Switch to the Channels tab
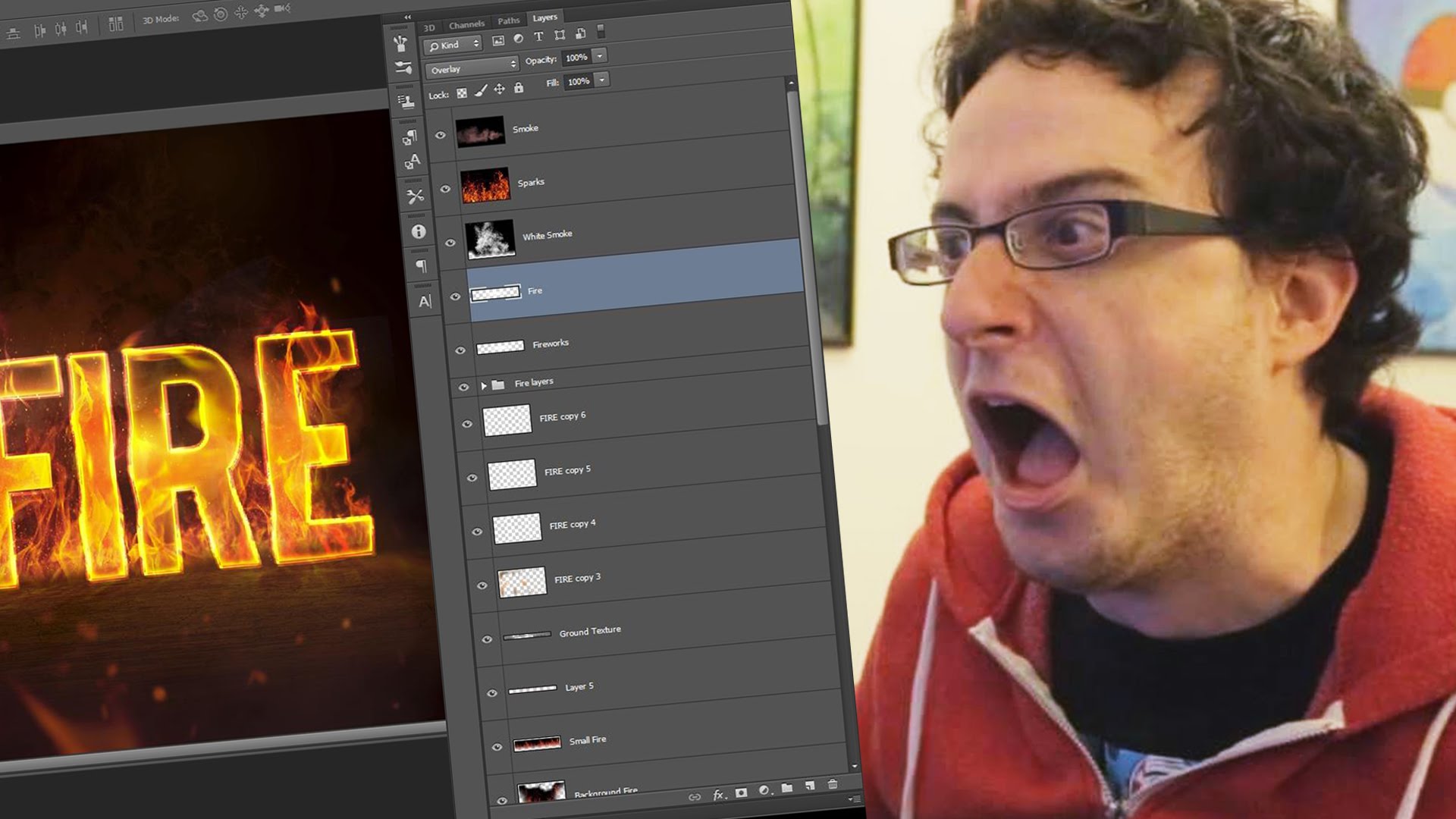The height and width of the screenshot is (819, 1456). [x=466, y=24]
